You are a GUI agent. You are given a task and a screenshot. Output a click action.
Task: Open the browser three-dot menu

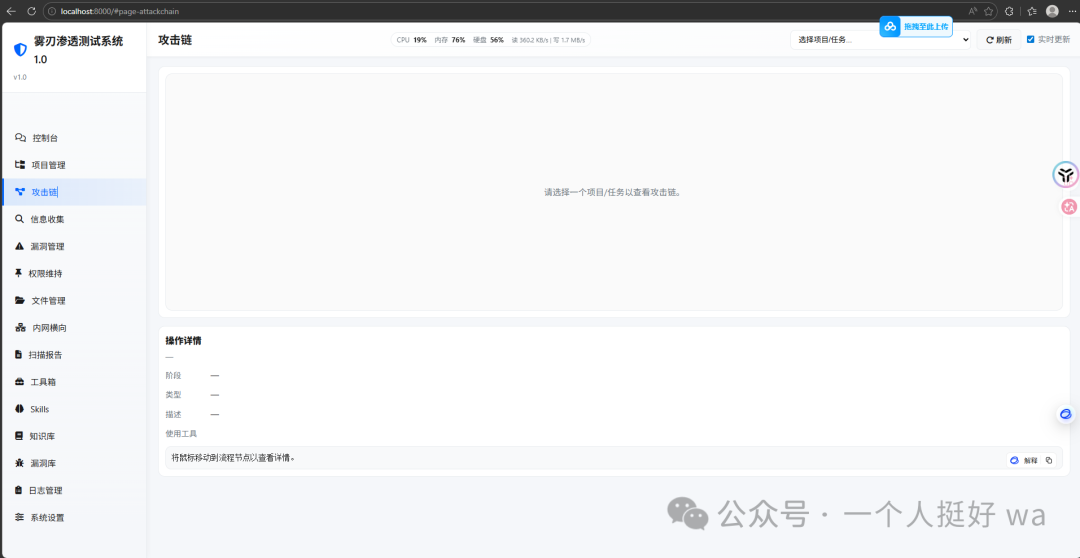(1071, 11)
